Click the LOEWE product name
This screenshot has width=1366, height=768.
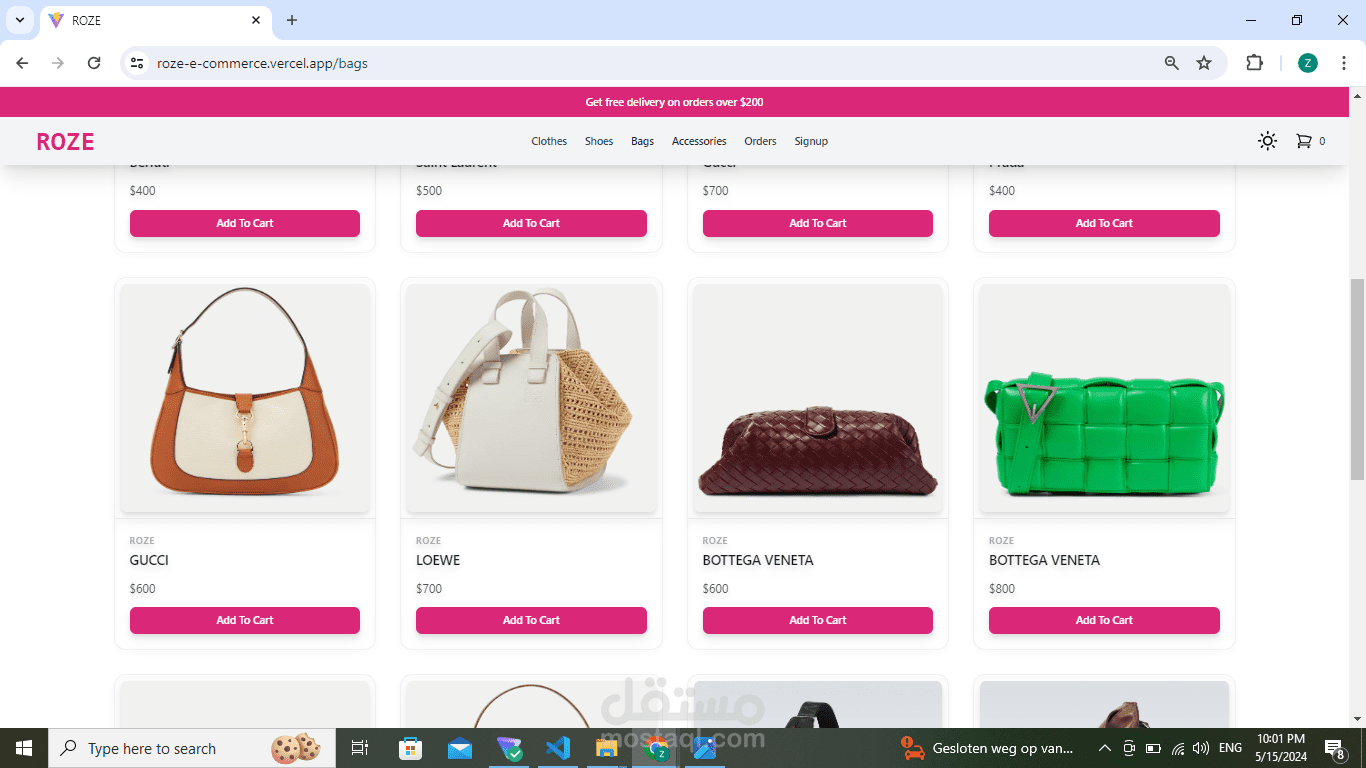(438, 560)
